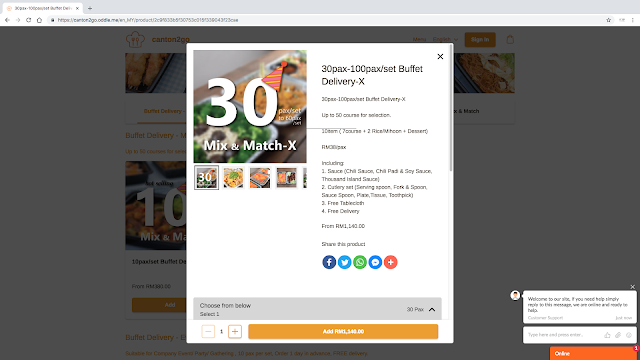Bookmark this page with star icon
The image size is (640, 360).
click(x=608, y=20)
